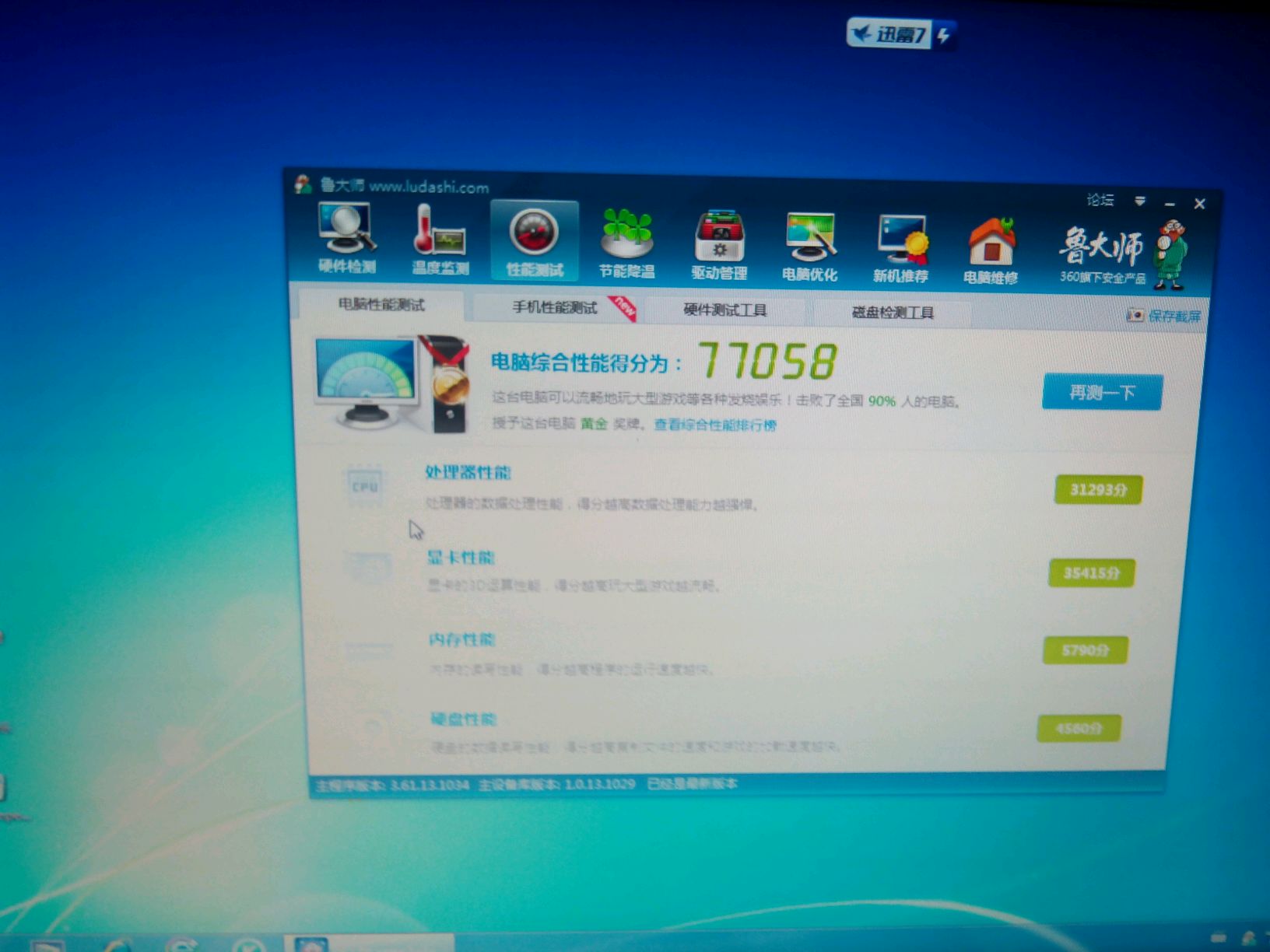The height and width of the screenshot is (952, 1270).
Task: Click the monitor and medal score graphic
Action: (393, 383)
